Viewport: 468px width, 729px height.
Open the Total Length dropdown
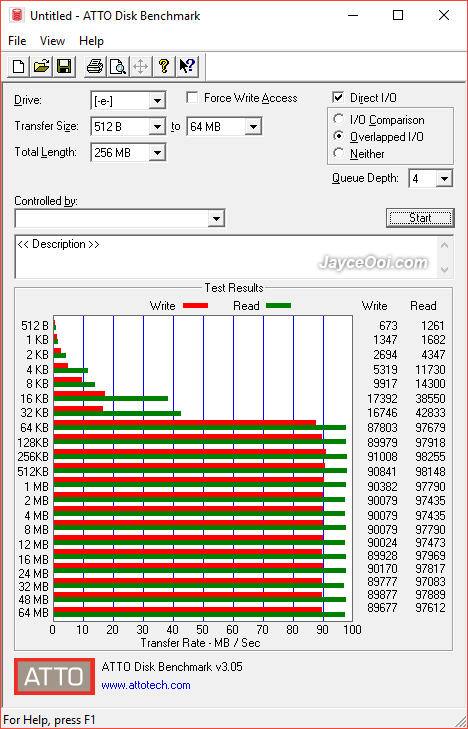point(158,152)
